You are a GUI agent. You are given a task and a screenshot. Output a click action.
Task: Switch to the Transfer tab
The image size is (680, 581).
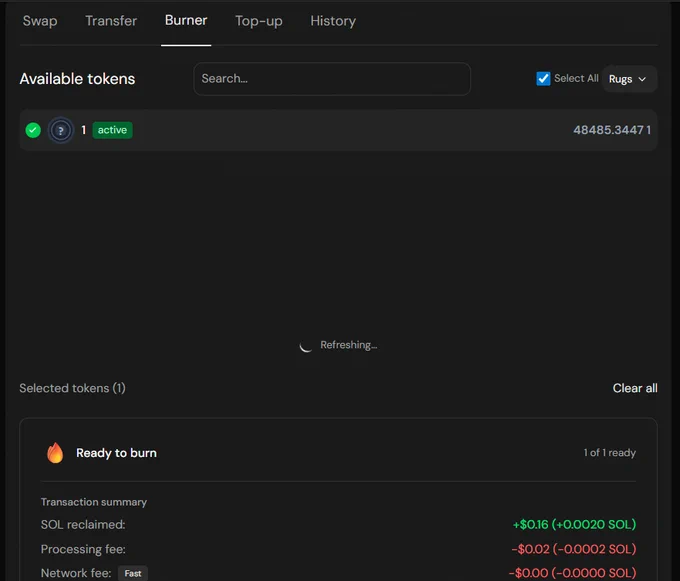point(111,21)
